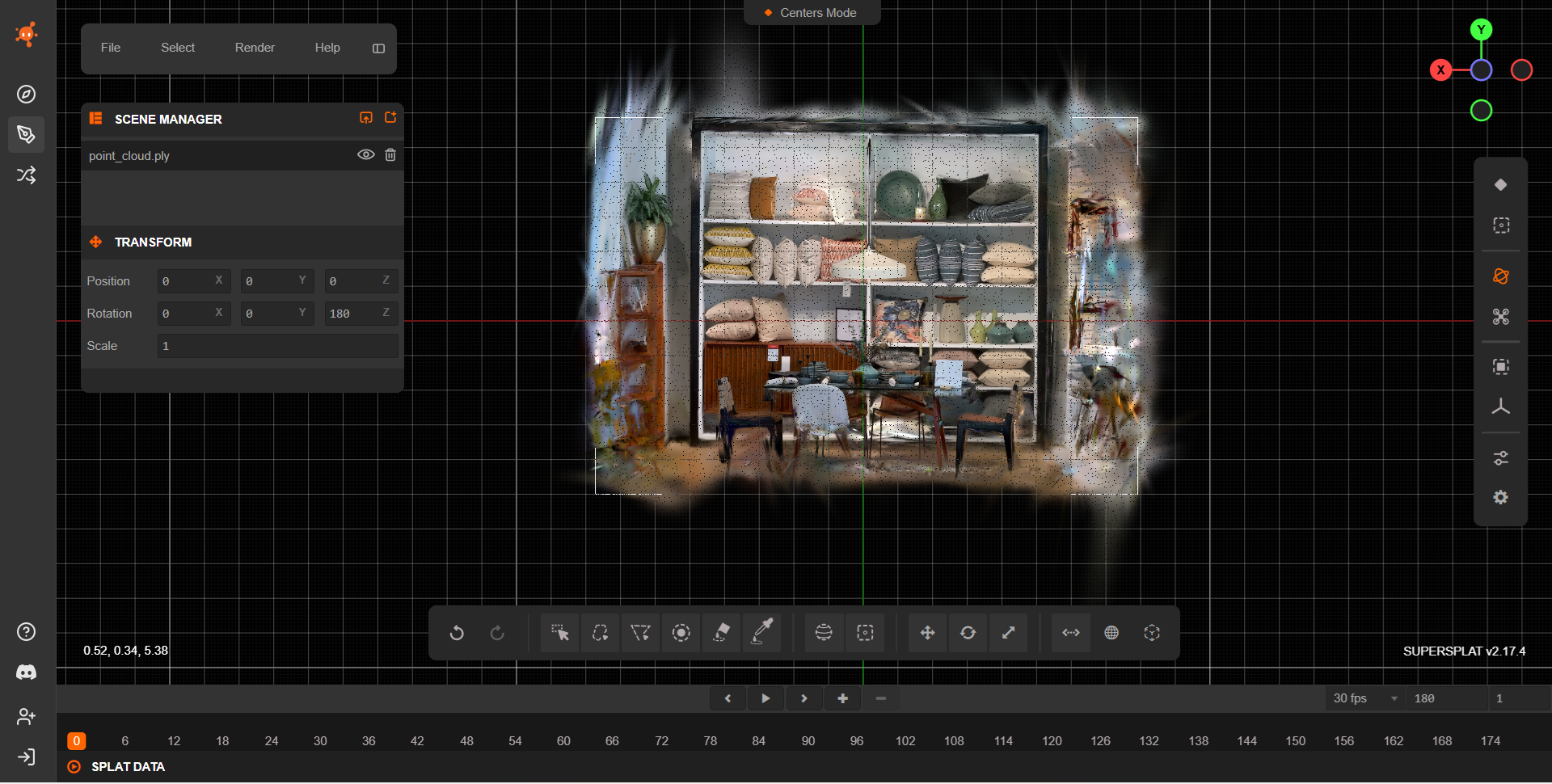
Task: Open the Render menu
Action: click(x=255, y=48)
